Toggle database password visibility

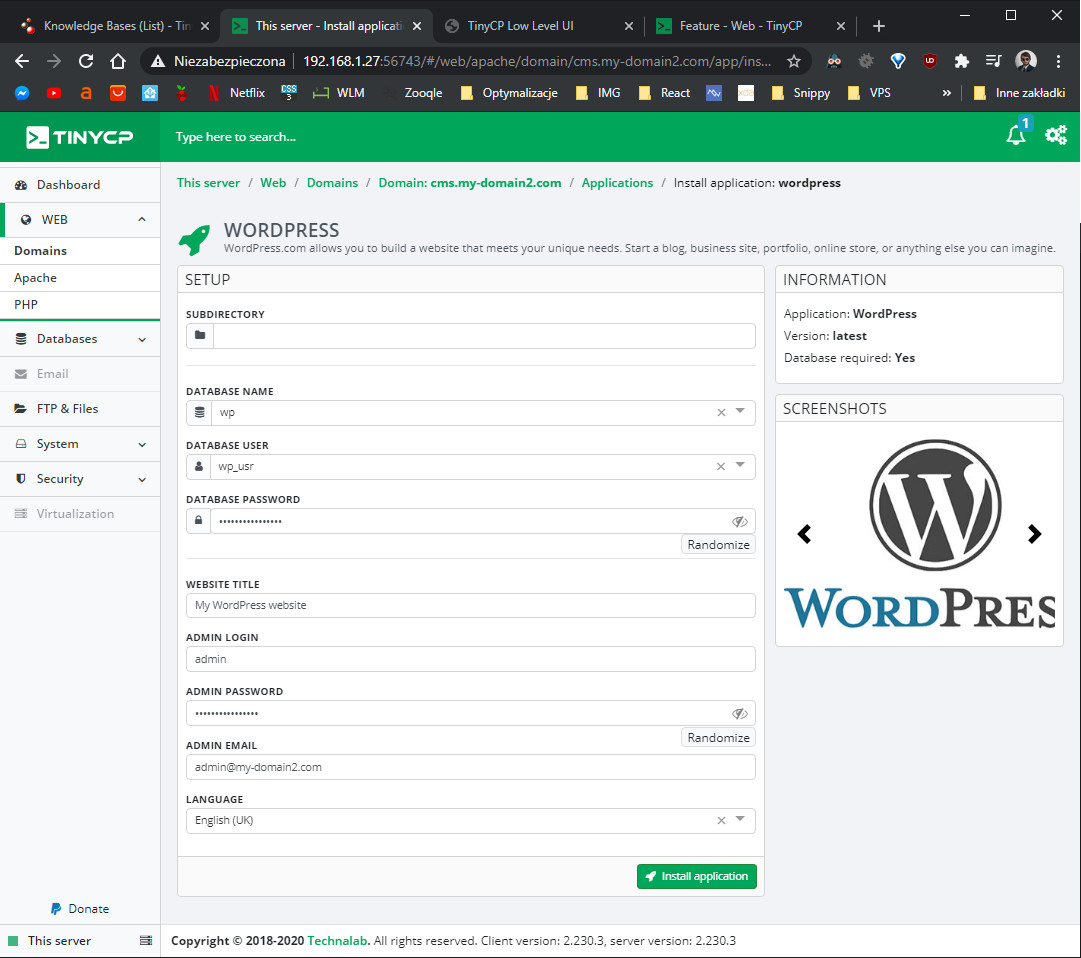click(740, 521)
